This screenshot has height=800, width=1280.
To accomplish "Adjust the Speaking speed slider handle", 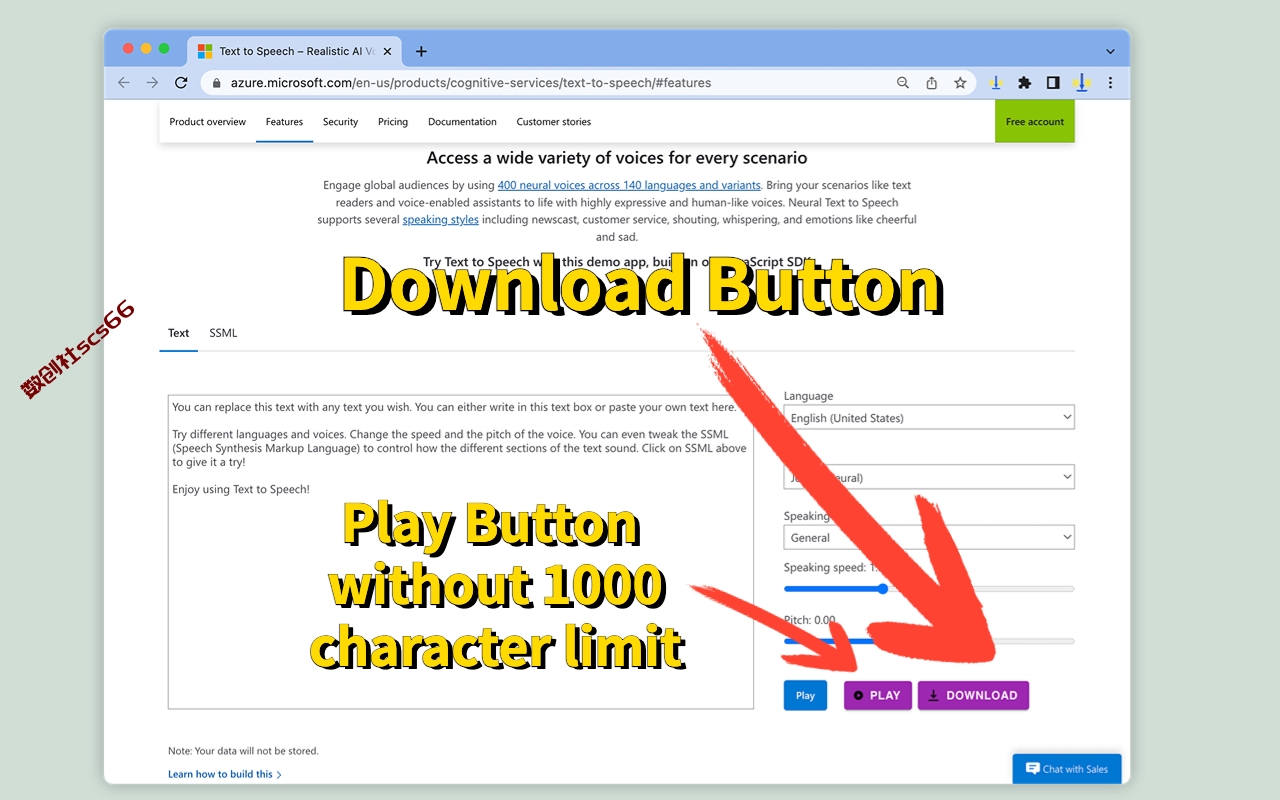I will coord(882,589).
